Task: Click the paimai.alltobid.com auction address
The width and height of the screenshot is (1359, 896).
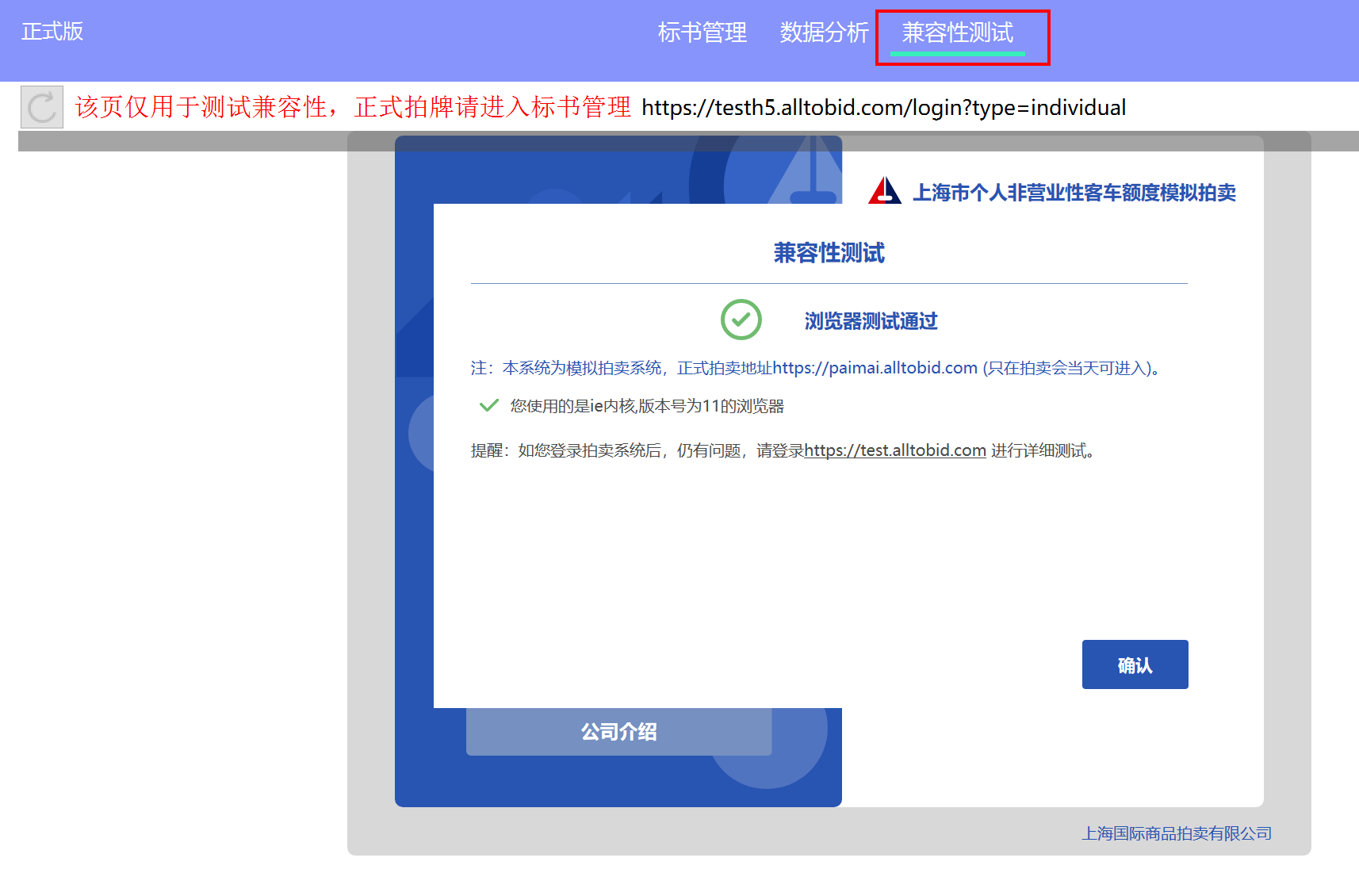Action: pyautogui.click(x=875, y=368)
